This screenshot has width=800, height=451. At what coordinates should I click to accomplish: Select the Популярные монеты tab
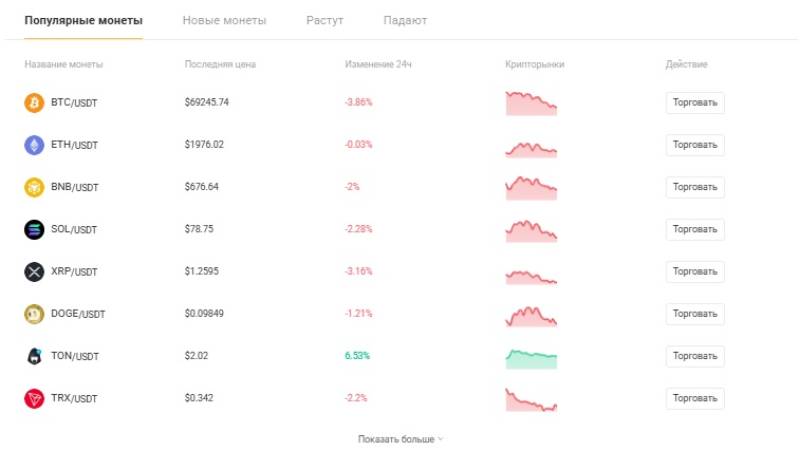tap(84, 20)
